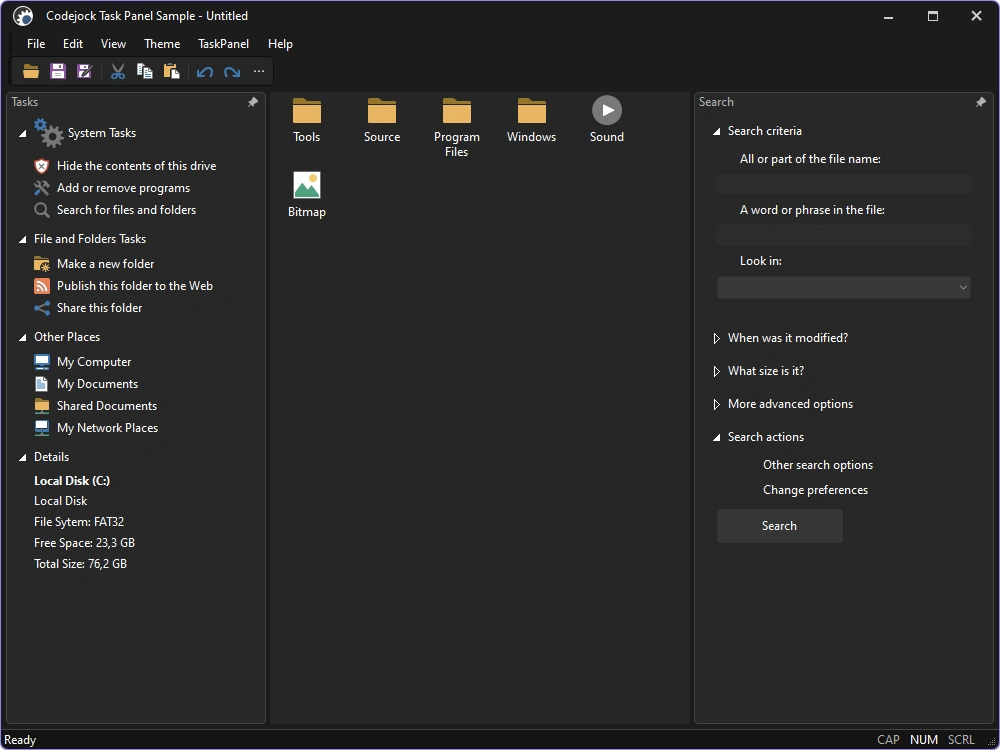Collapse the Details group
The width and height of the screenshot is (1000, 750).
22,458
